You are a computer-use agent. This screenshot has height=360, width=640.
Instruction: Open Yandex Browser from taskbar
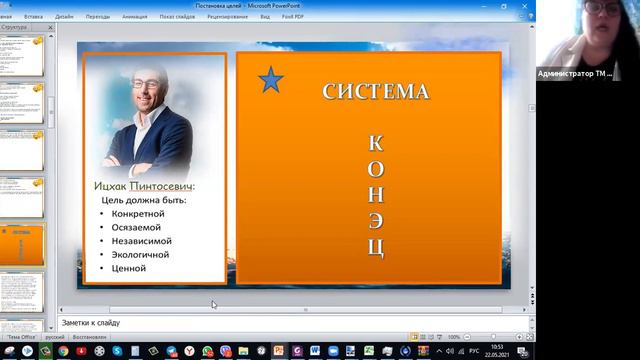[x=189, y=351]
